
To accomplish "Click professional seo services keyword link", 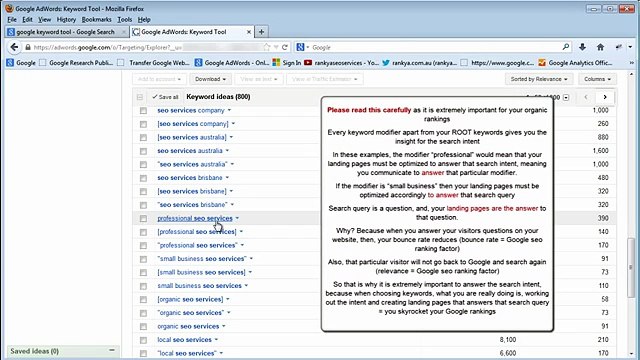I will coord(195,218).
